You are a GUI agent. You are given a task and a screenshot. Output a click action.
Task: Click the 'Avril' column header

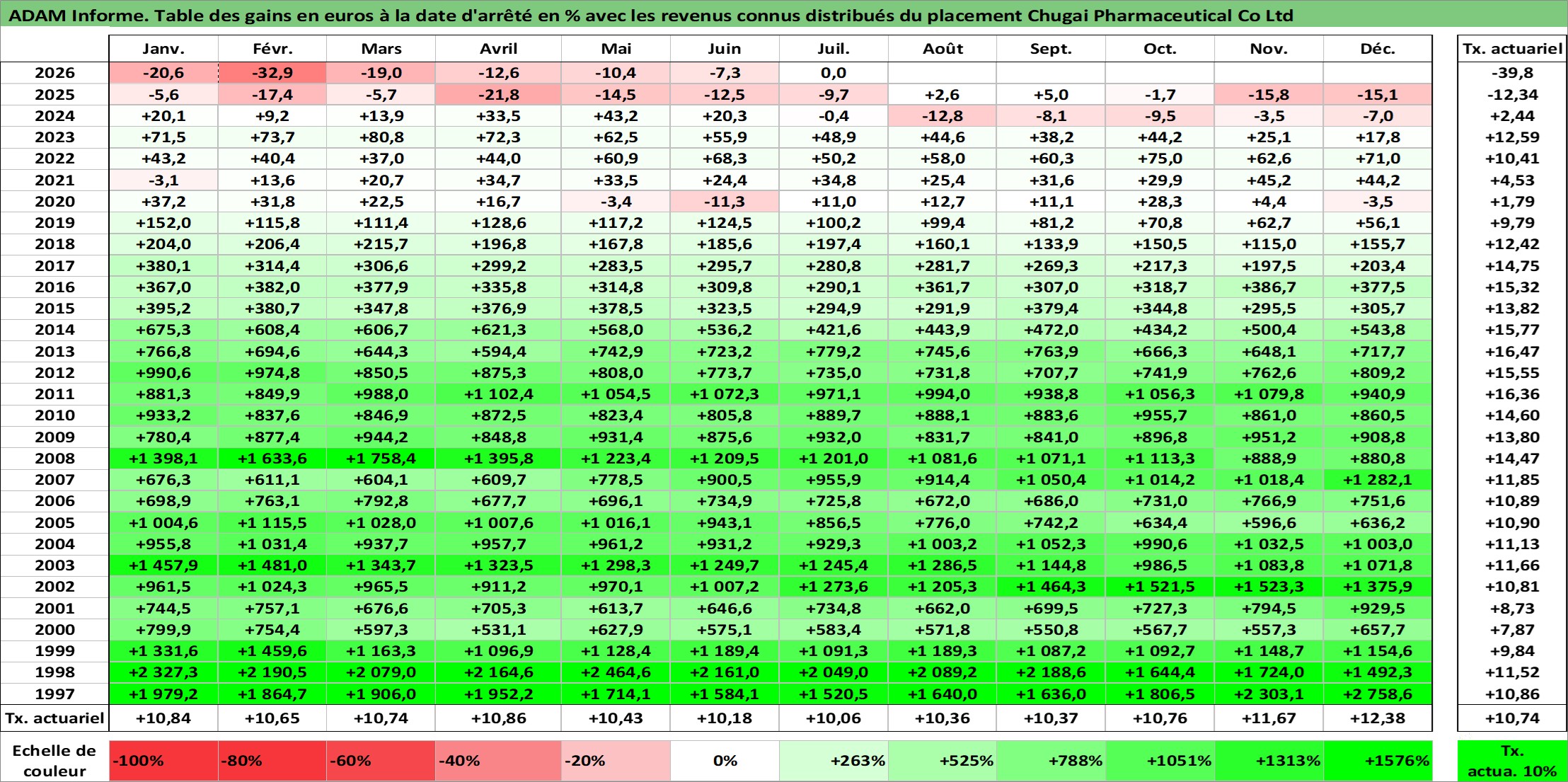click(x=499, y=49)
